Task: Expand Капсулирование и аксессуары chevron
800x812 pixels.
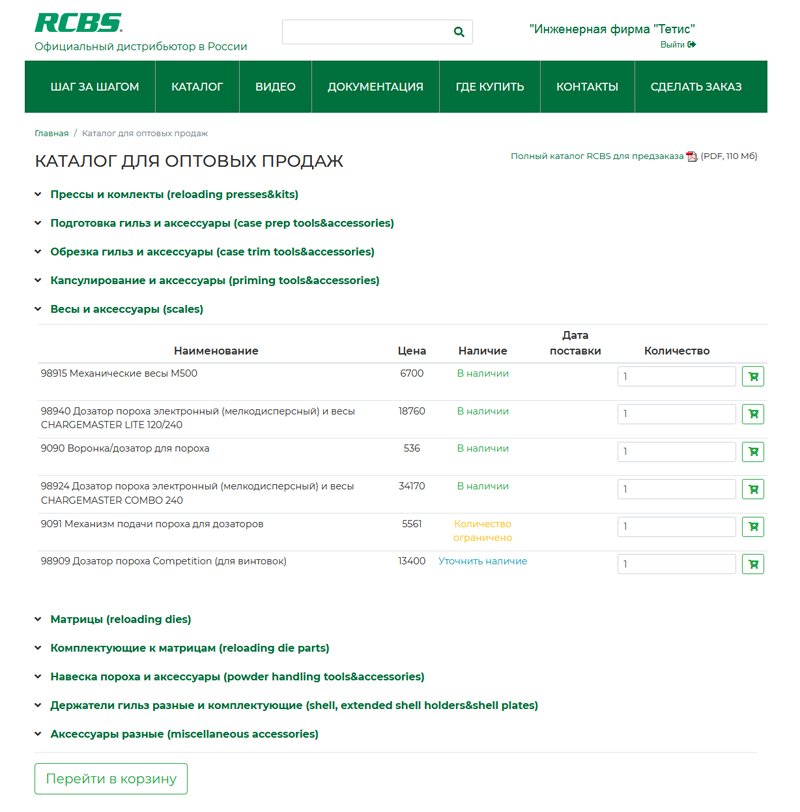Action: coord(38,280)
